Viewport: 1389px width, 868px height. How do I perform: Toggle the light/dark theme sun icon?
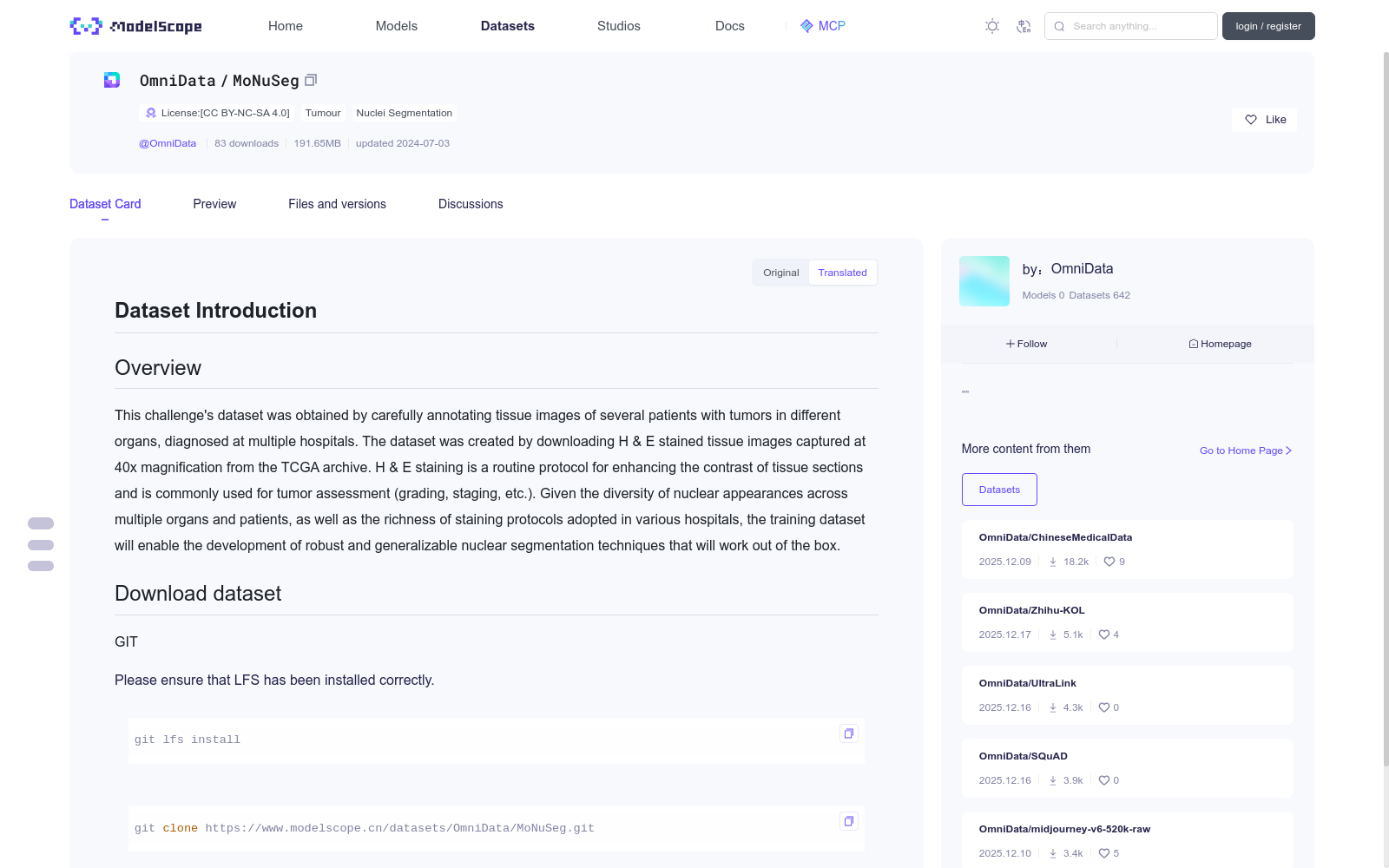click(992, 26)
